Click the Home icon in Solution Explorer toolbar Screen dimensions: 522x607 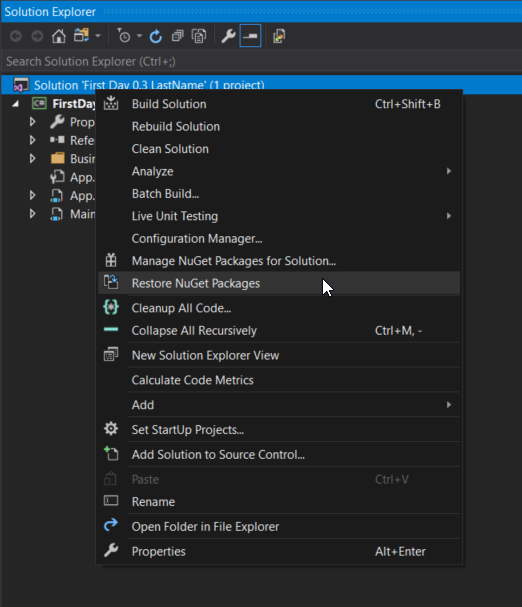(58, 36)
